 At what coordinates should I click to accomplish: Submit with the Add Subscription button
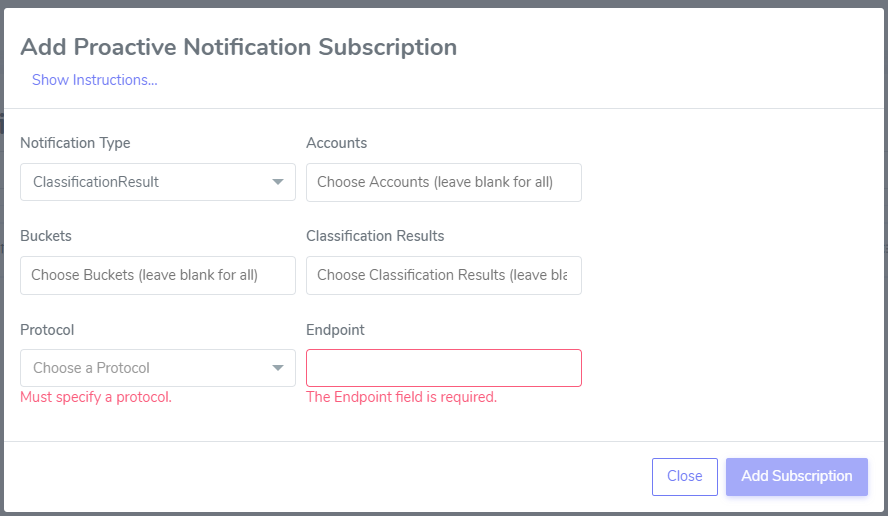797,477
